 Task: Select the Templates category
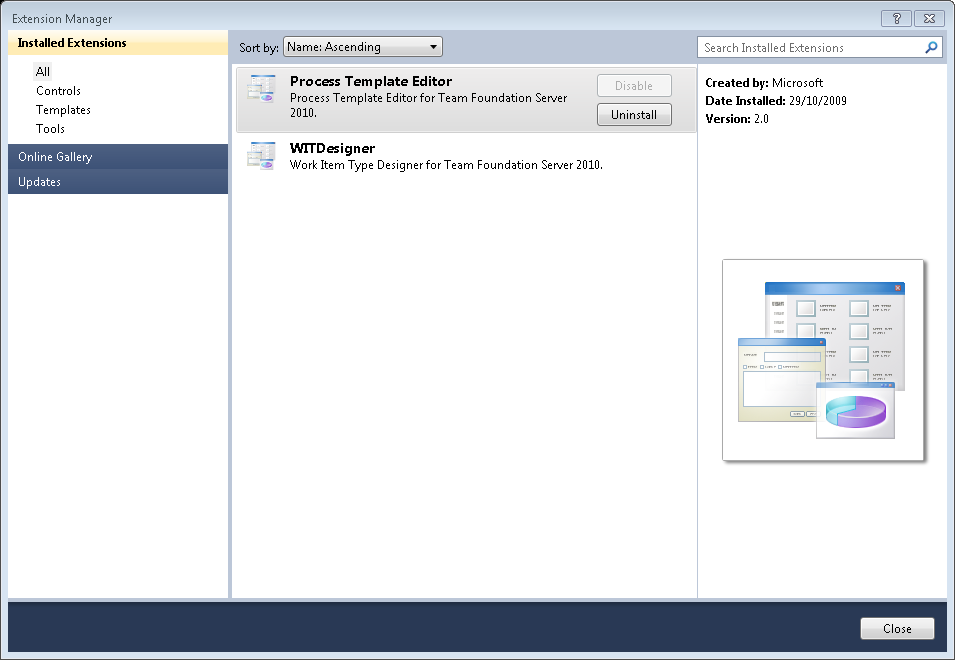tap(63, 109)
